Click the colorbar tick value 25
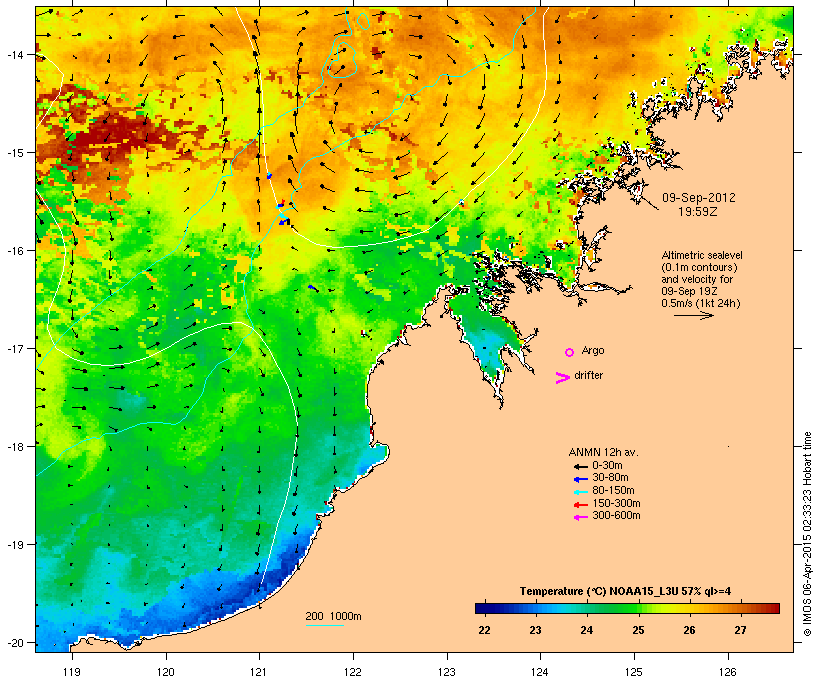 [x=638, y=630]
